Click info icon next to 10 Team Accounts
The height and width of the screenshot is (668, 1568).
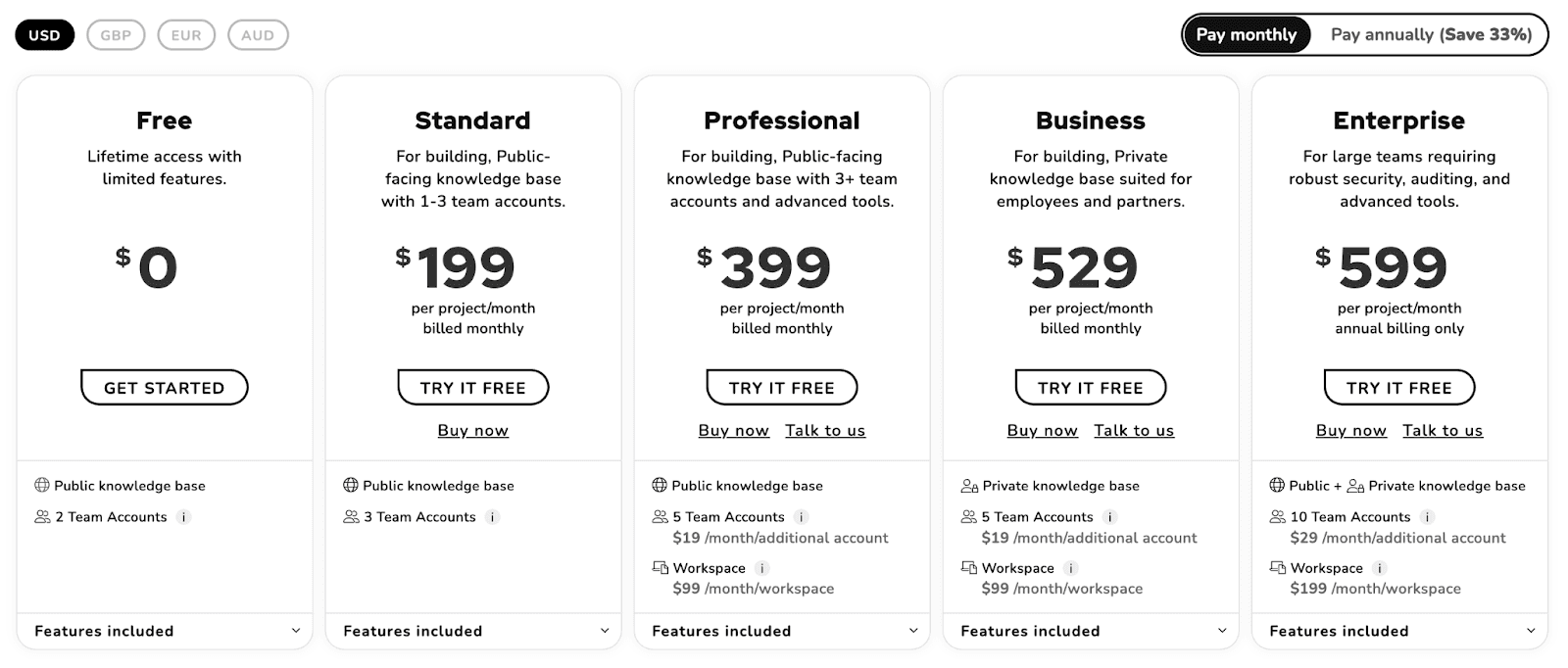(x=1427, y=517)
